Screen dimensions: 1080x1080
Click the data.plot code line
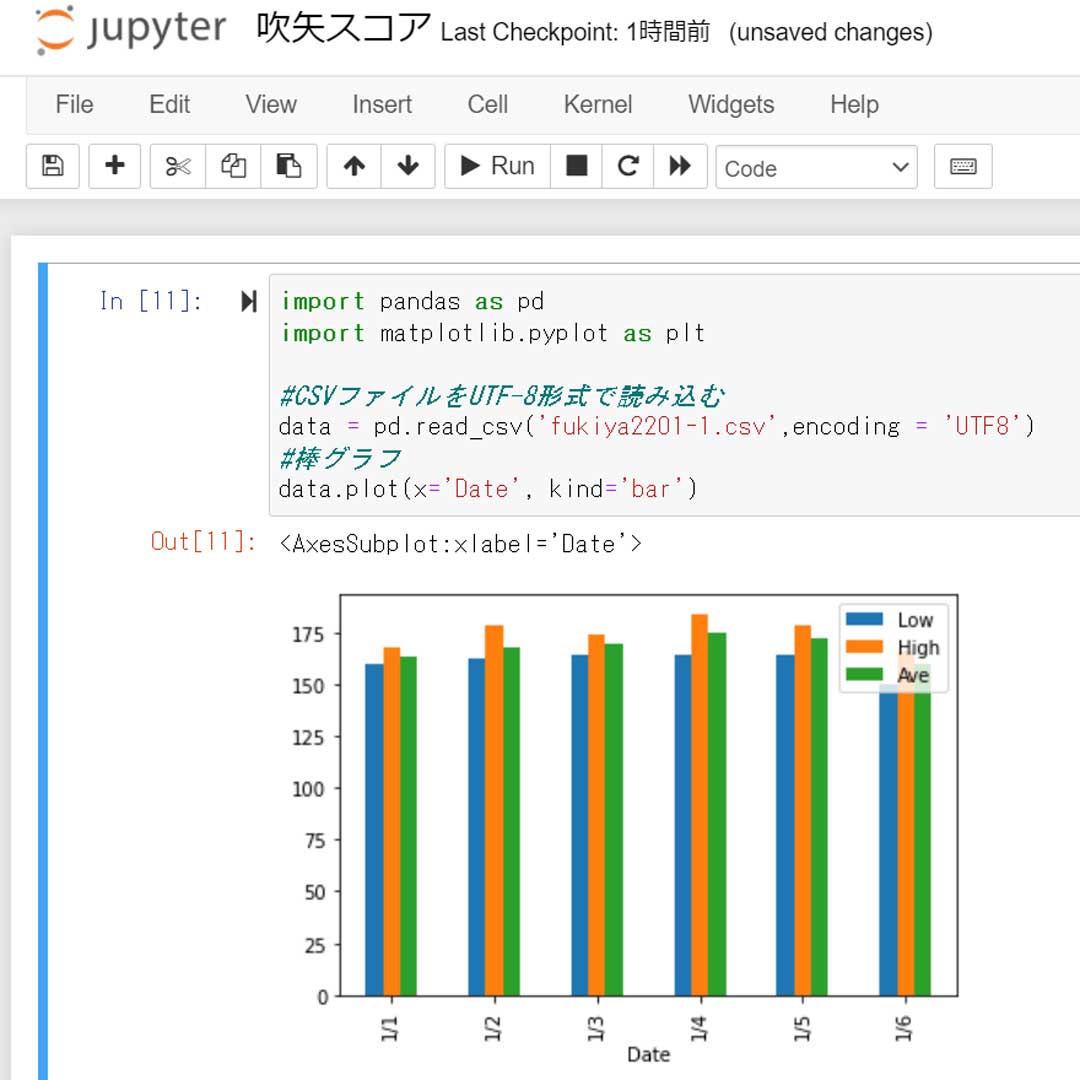[x=488, y=489]
